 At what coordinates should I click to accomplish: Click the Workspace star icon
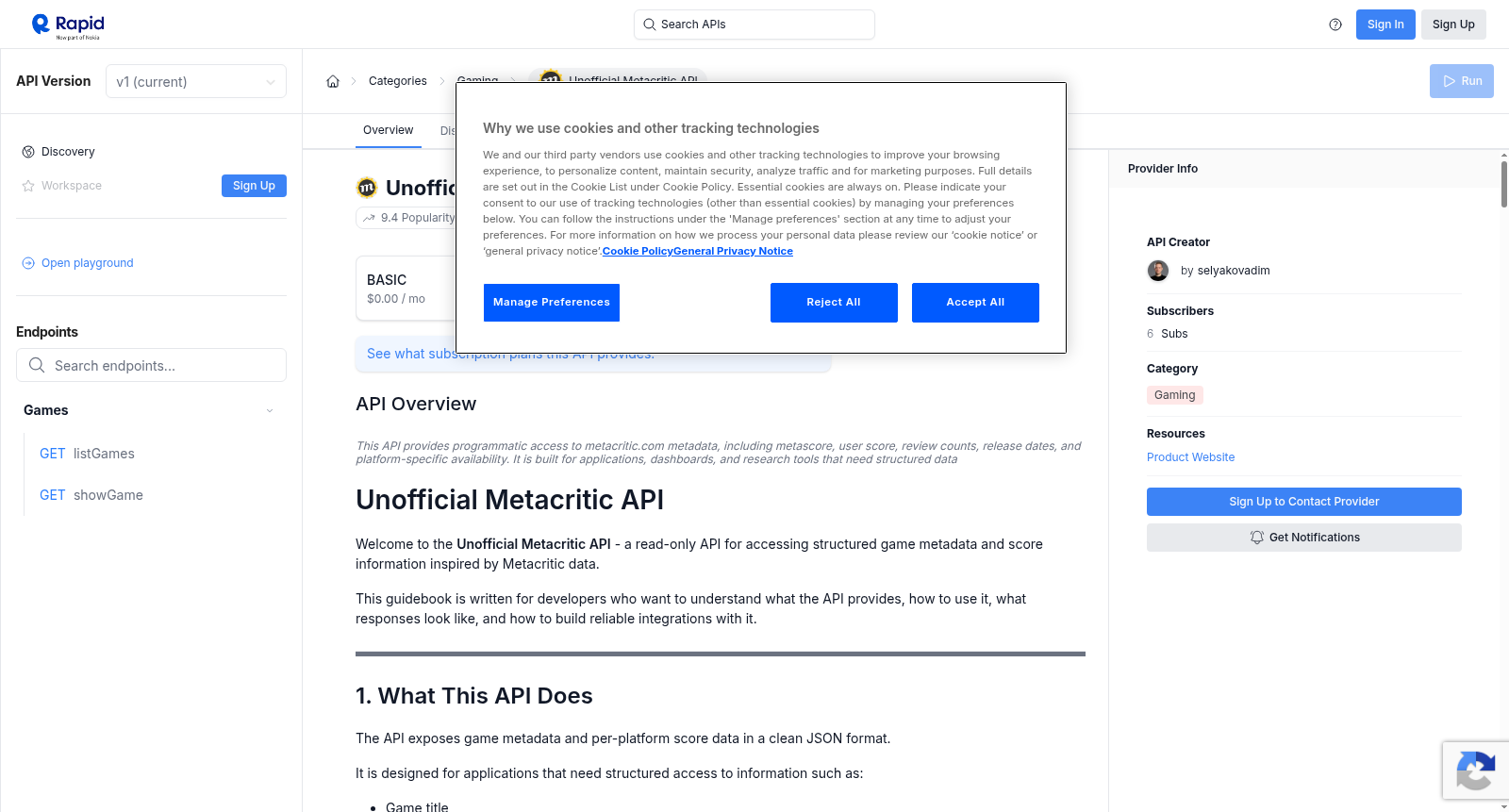[28, 186]
